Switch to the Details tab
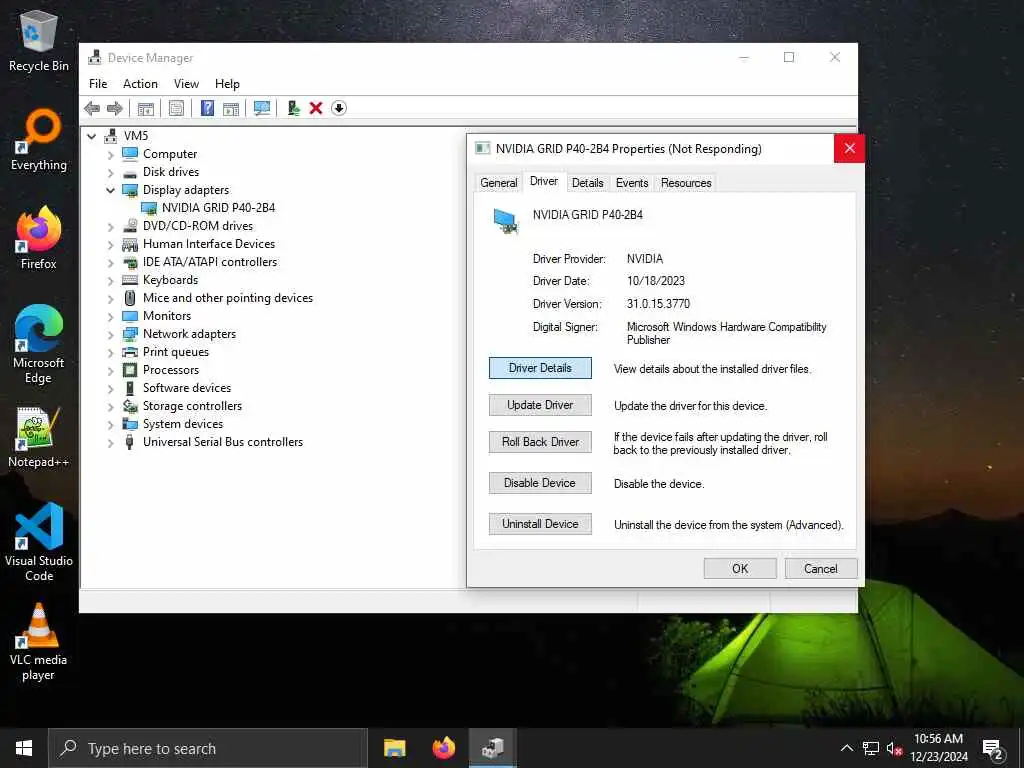The width and height of the screenshot is (1024, 768). point(588,183)
